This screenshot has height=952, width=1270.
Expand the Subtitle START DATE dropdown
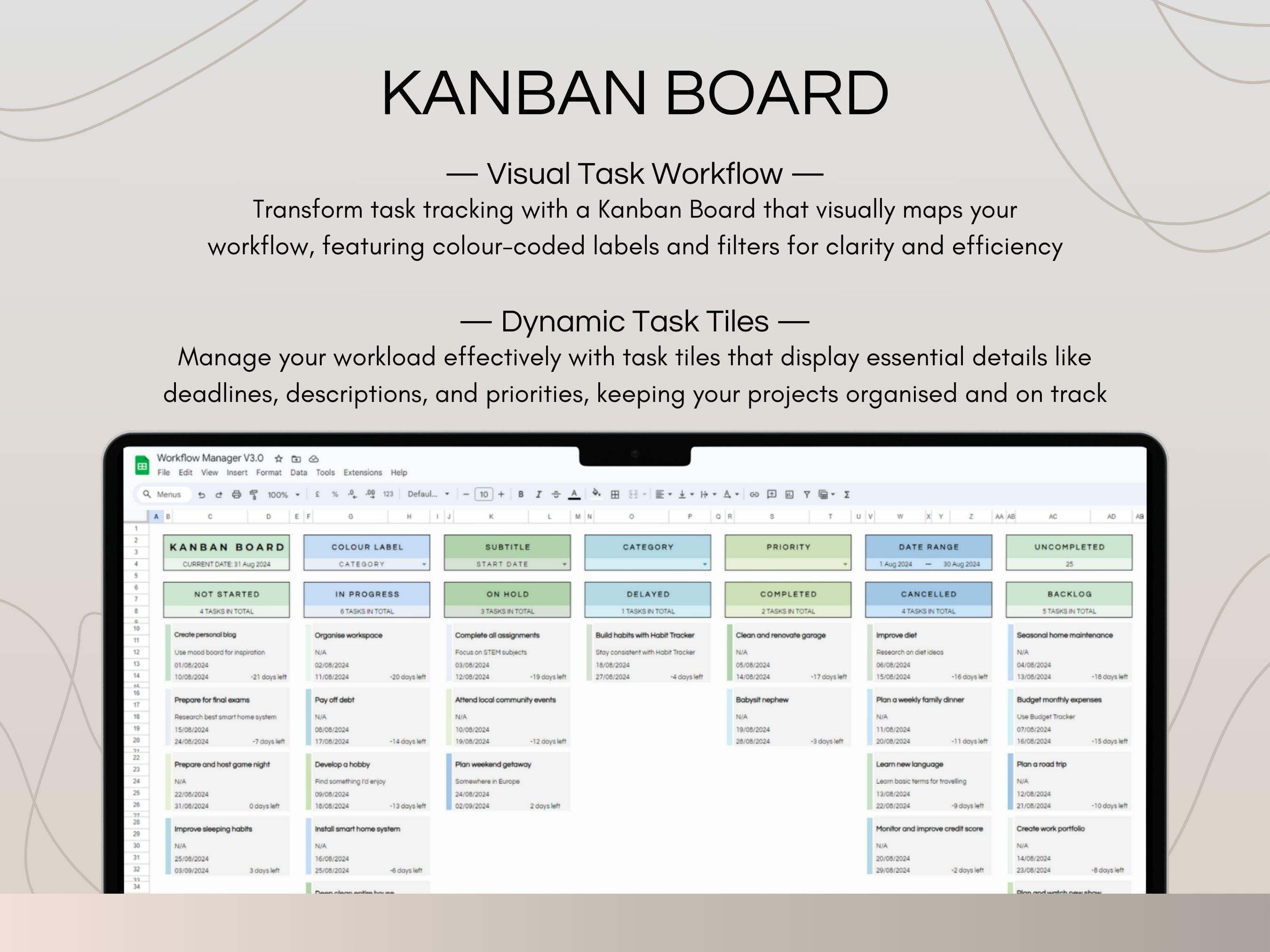tap(564, 564)
